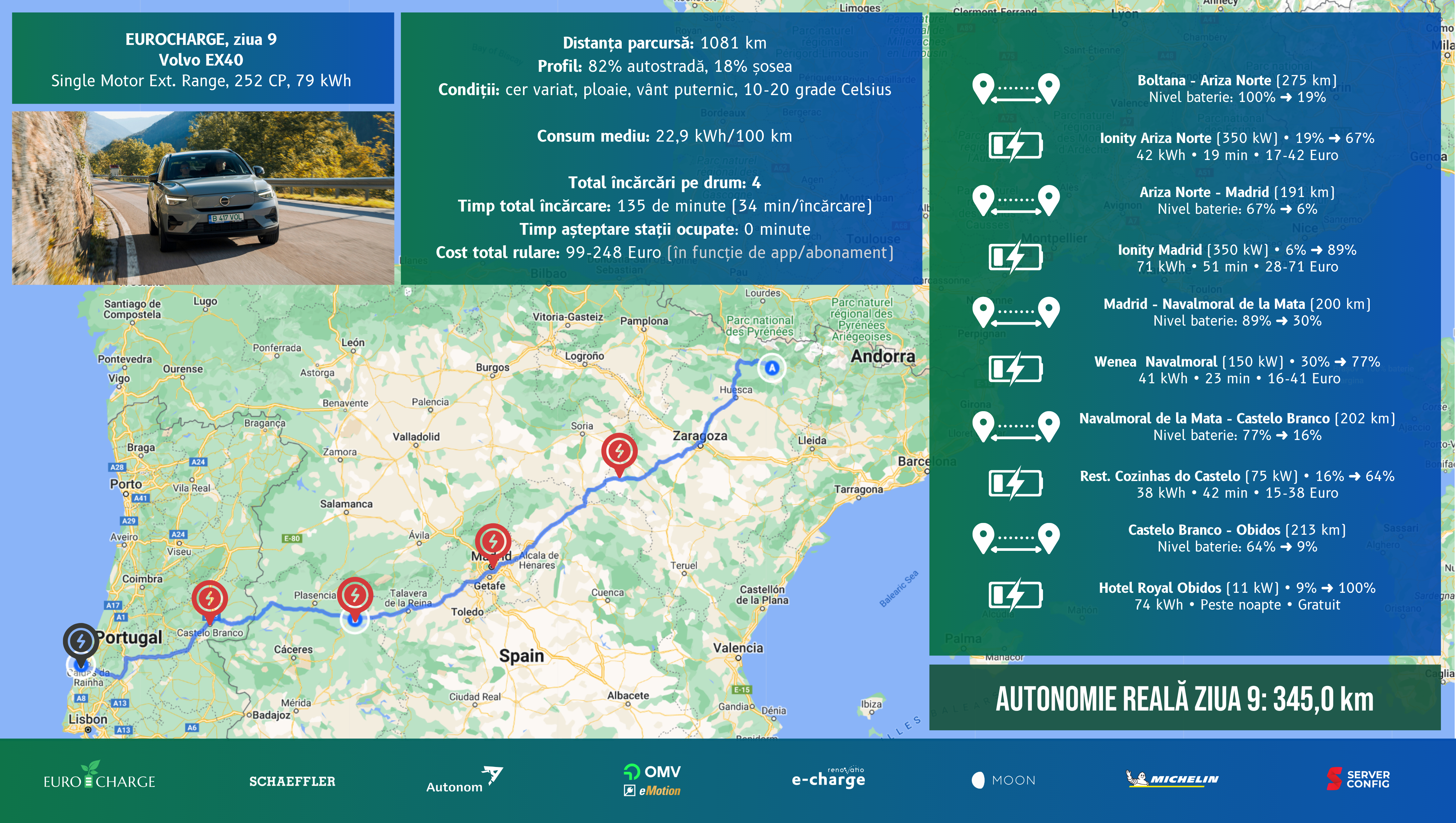The image size is (1456, 823).
Task: Click the charging battery icon beside Rest. Cozinhas do Castelo
Action: (1015, 483)
